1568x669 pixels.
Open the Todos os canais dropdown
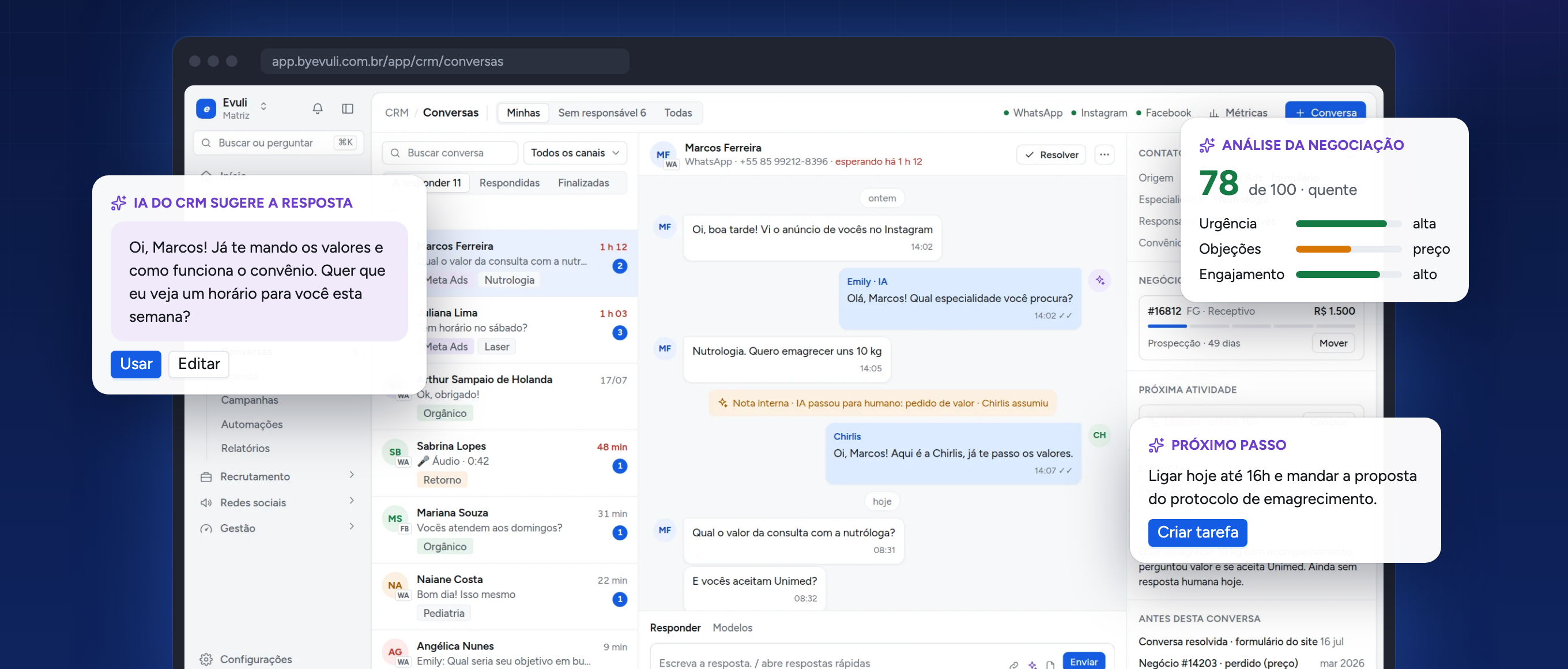[x=575, y=153]
